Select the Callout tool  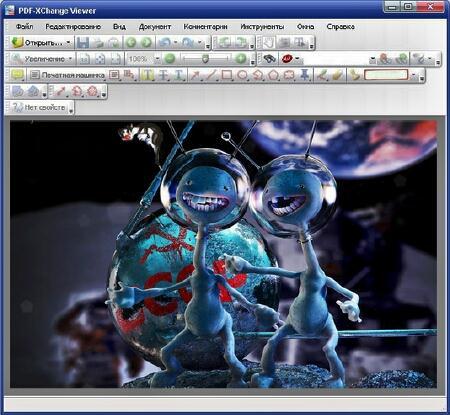tap(129, 75)
